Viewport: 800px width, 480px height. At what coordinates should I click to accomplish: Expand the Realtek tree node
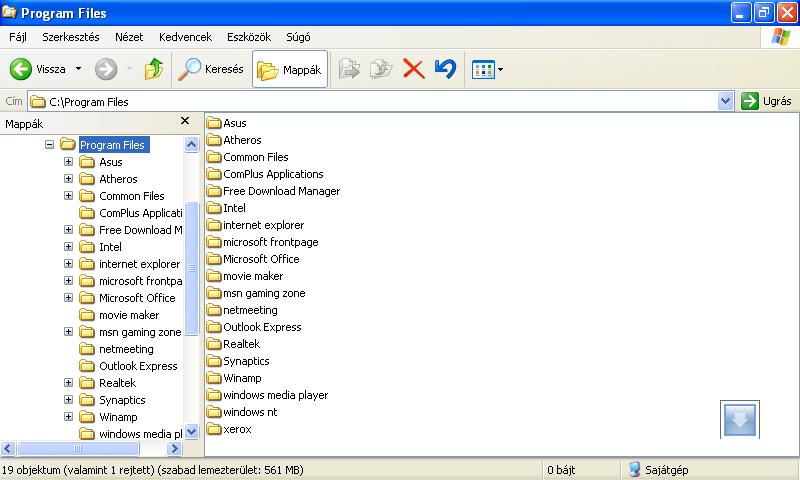68,383
